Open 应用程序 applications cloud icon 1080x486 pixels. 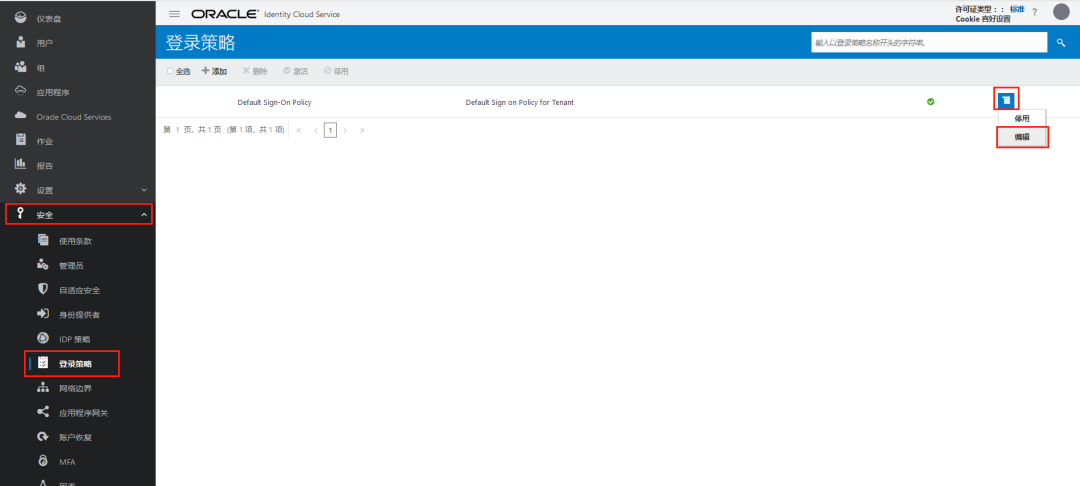21,92
